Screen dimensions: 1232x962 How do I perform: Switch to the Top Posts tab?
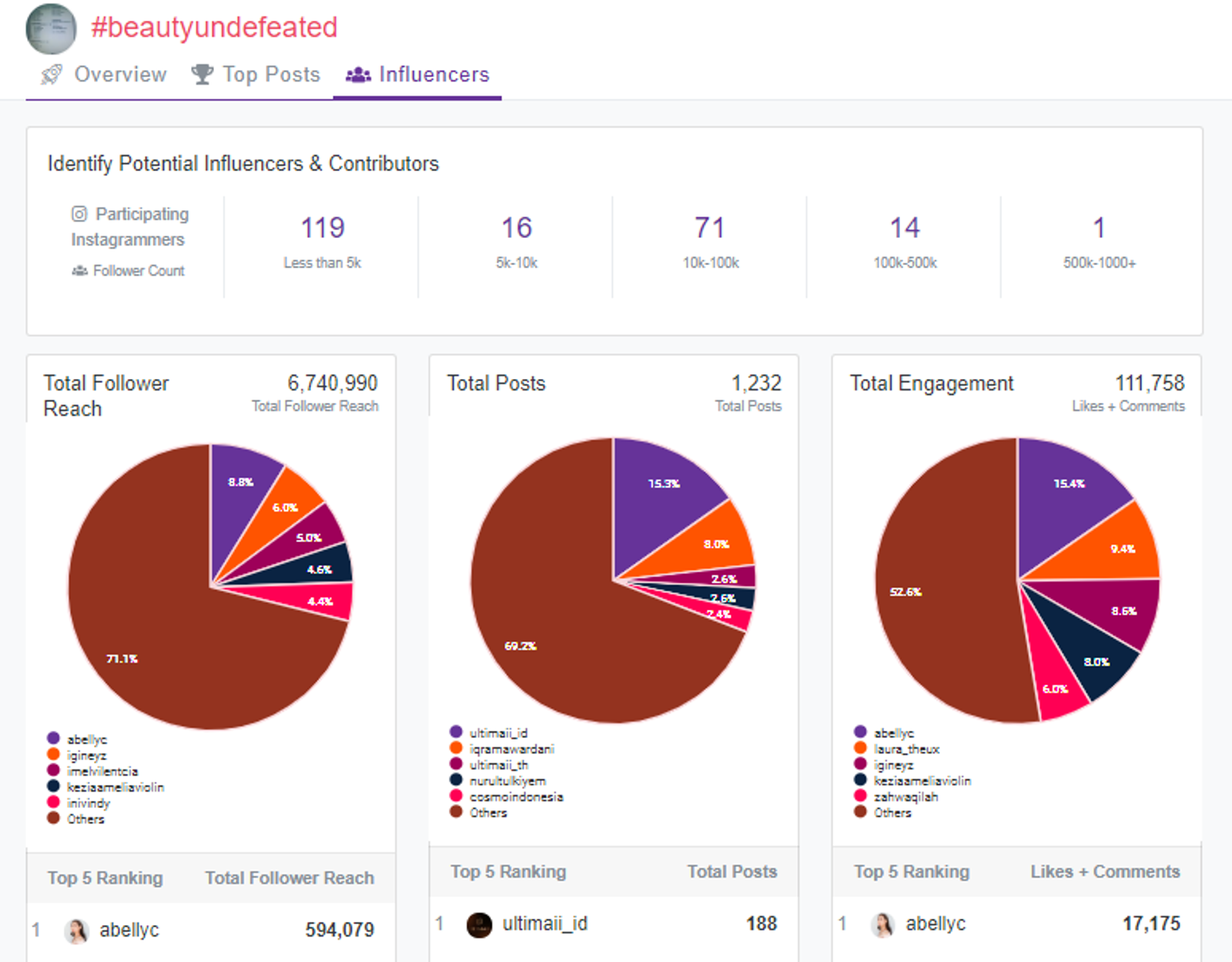tap(271, 75)
